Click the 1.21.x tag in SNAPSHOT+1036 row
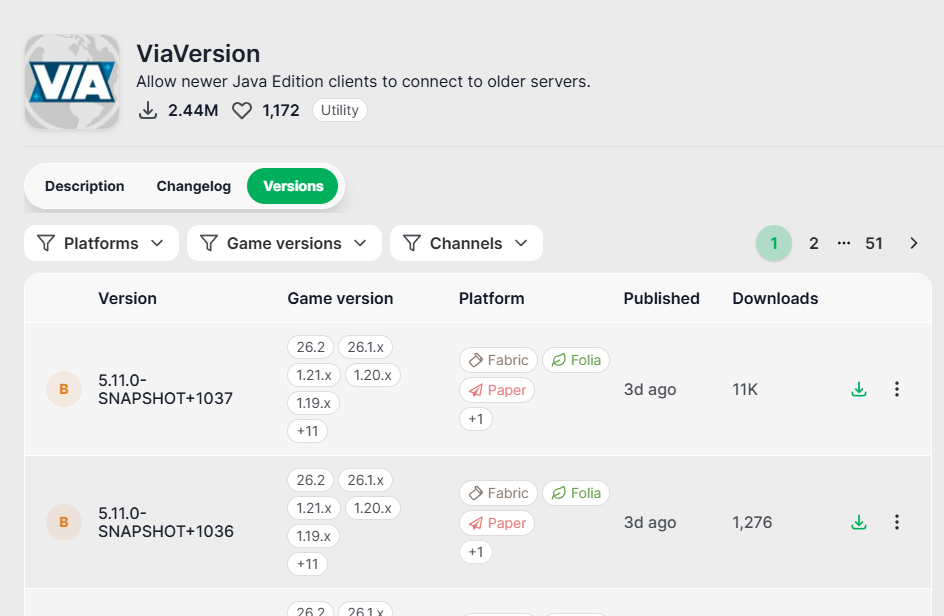Screen dimensions: 944x616 314,508
